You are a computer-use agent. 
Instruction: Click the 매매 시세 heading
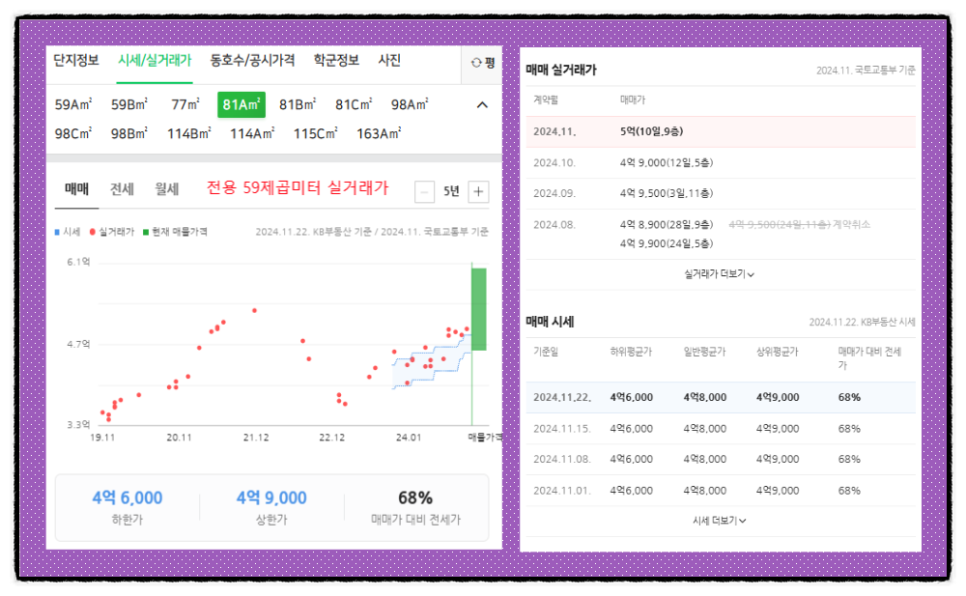pyautogui.click(x=550, y=322)
